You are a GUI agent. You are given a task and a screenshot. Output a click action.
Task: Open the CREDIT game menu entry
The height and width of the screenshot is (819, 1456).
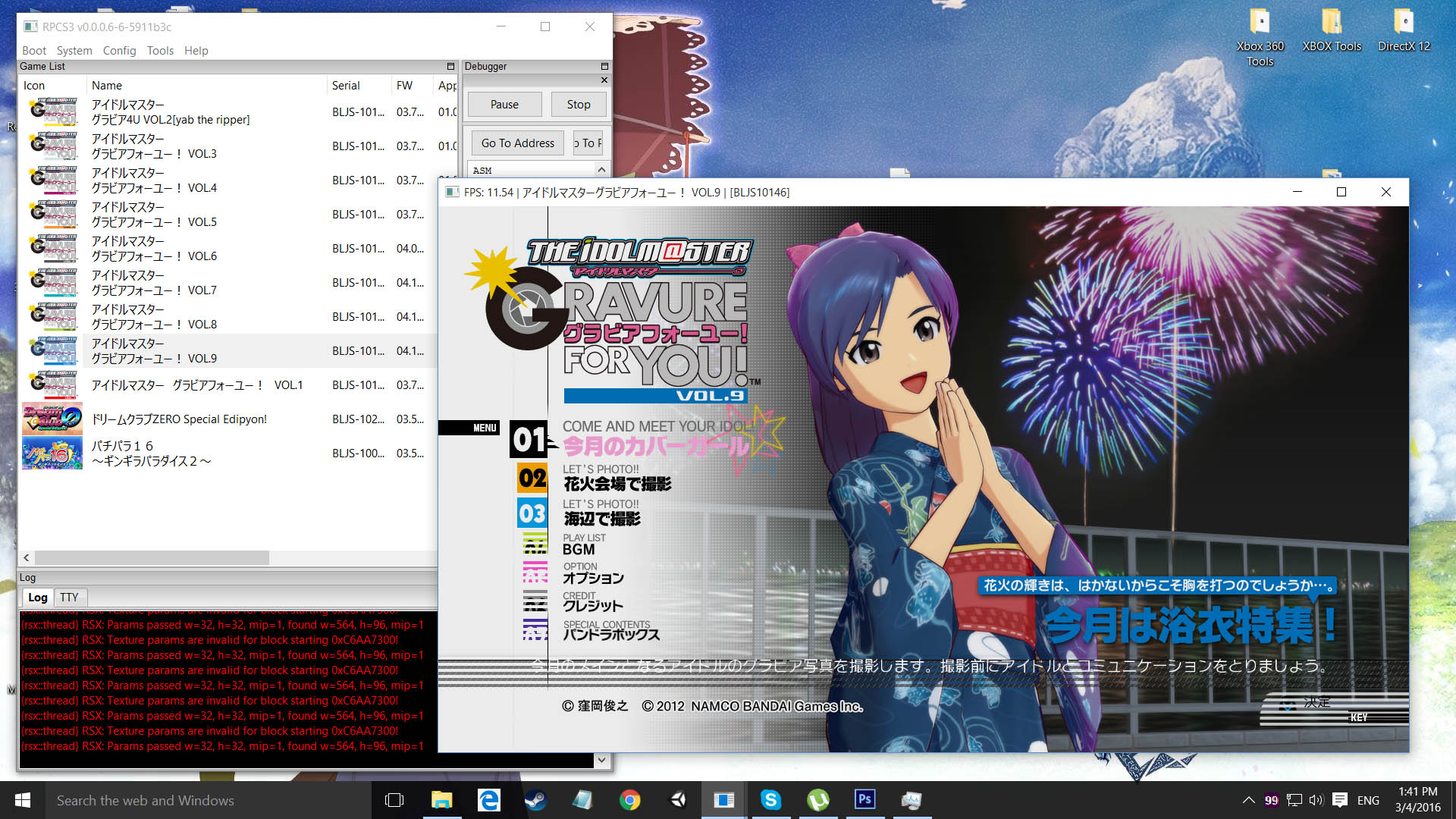(574, 601)
